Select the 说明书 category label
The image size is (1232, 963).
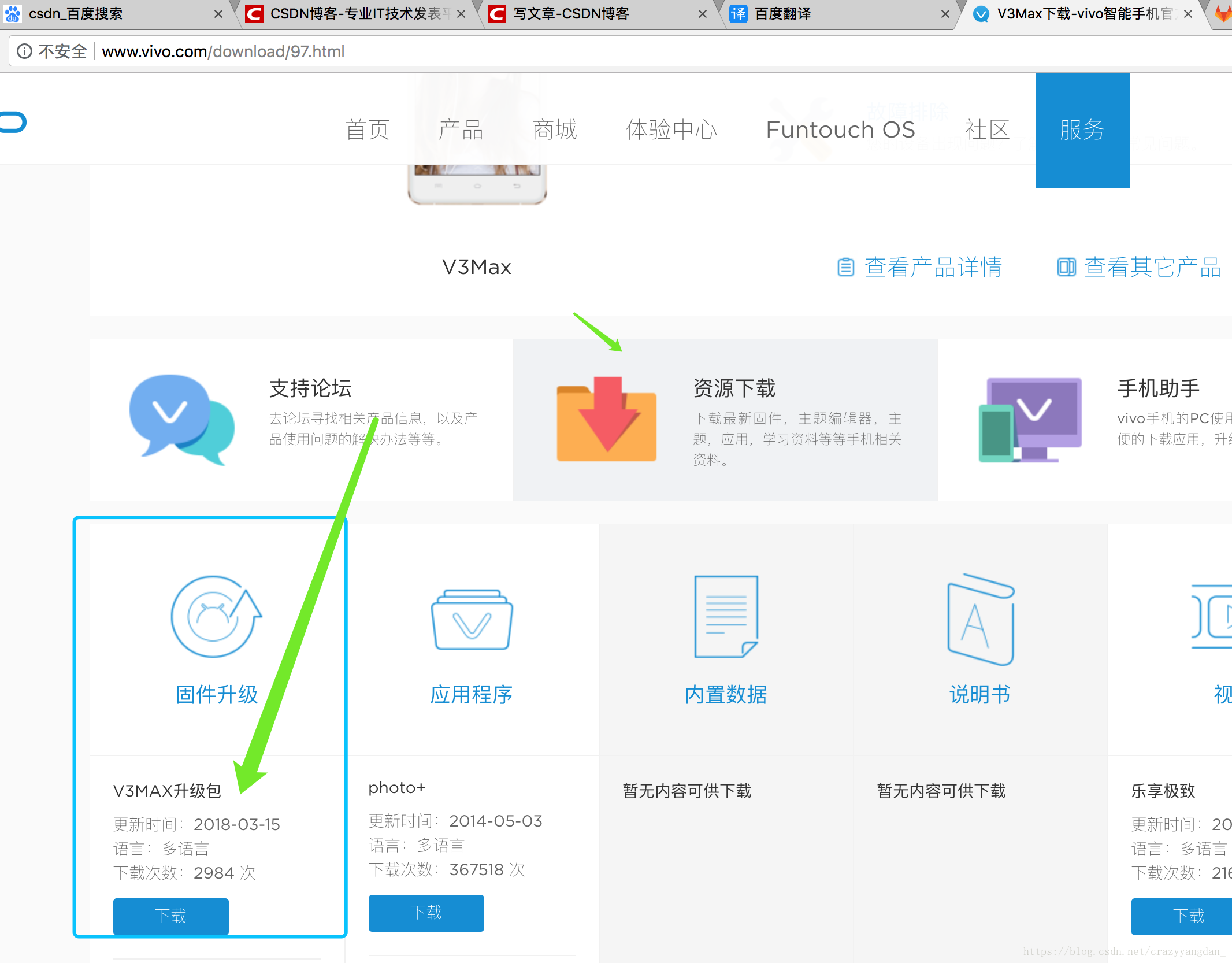click(x=981, y=695)
